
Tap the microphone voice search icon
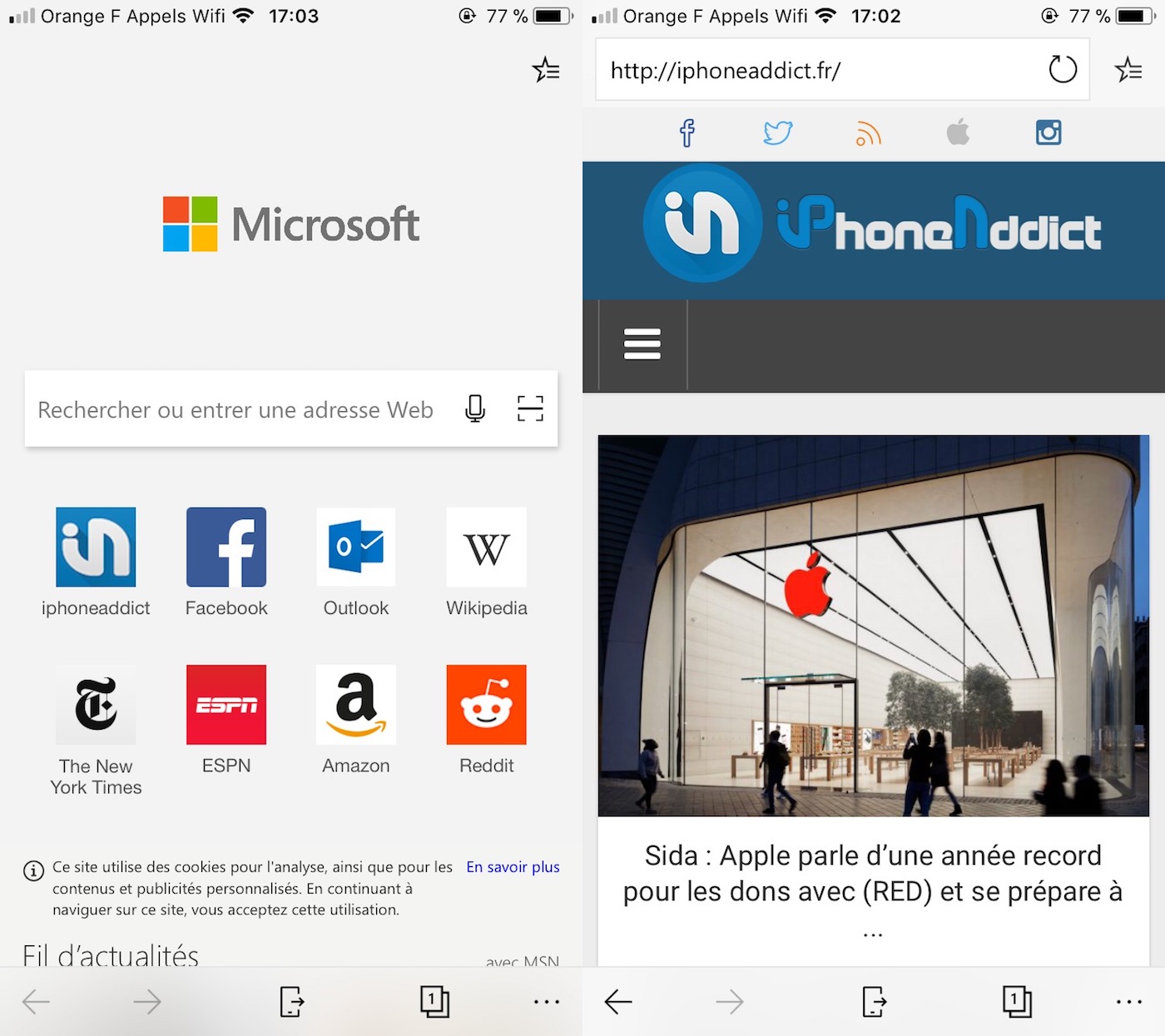[475, 409]
